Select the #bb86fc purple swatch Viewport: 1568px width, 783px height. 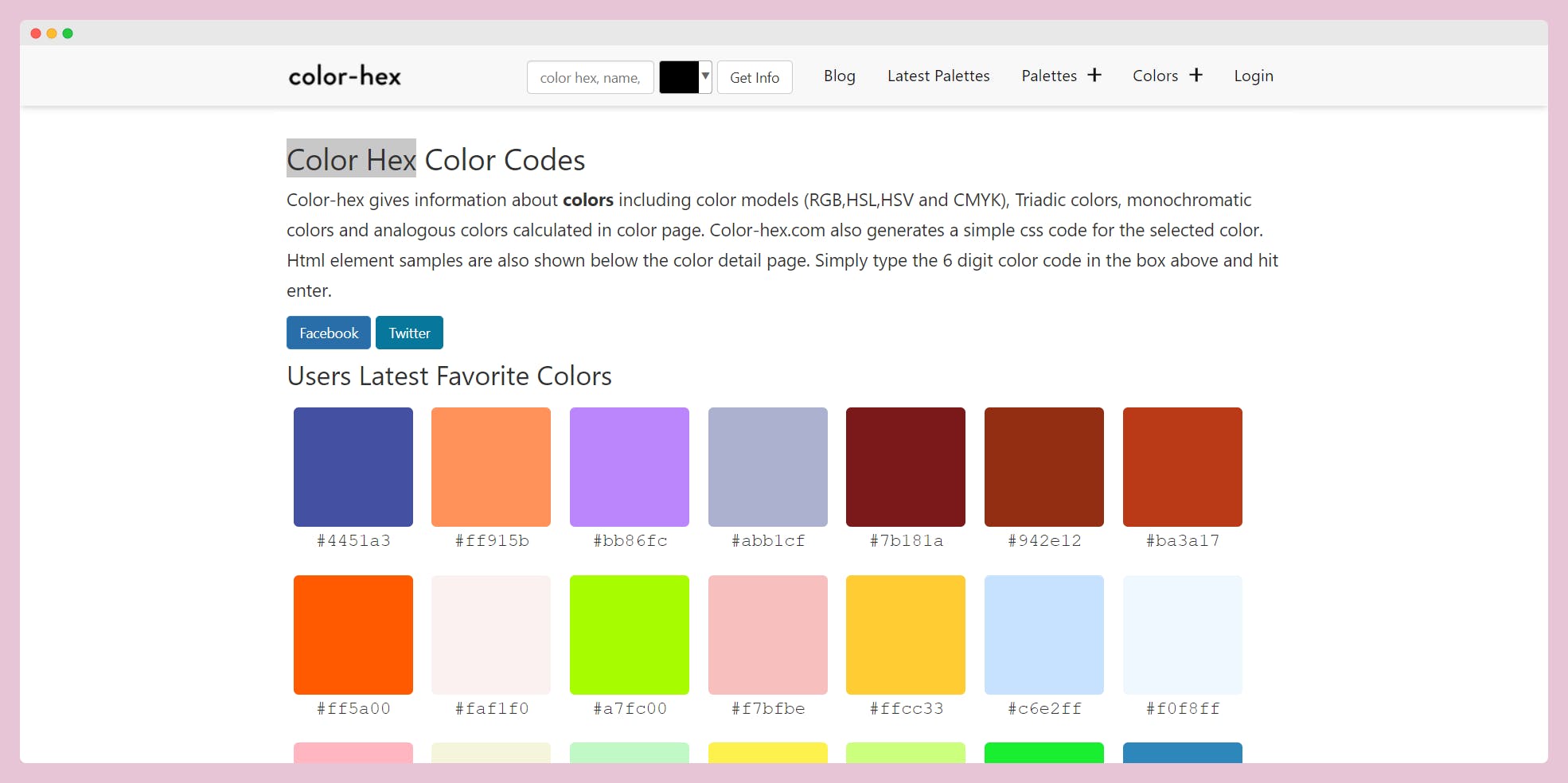[630, 467]
